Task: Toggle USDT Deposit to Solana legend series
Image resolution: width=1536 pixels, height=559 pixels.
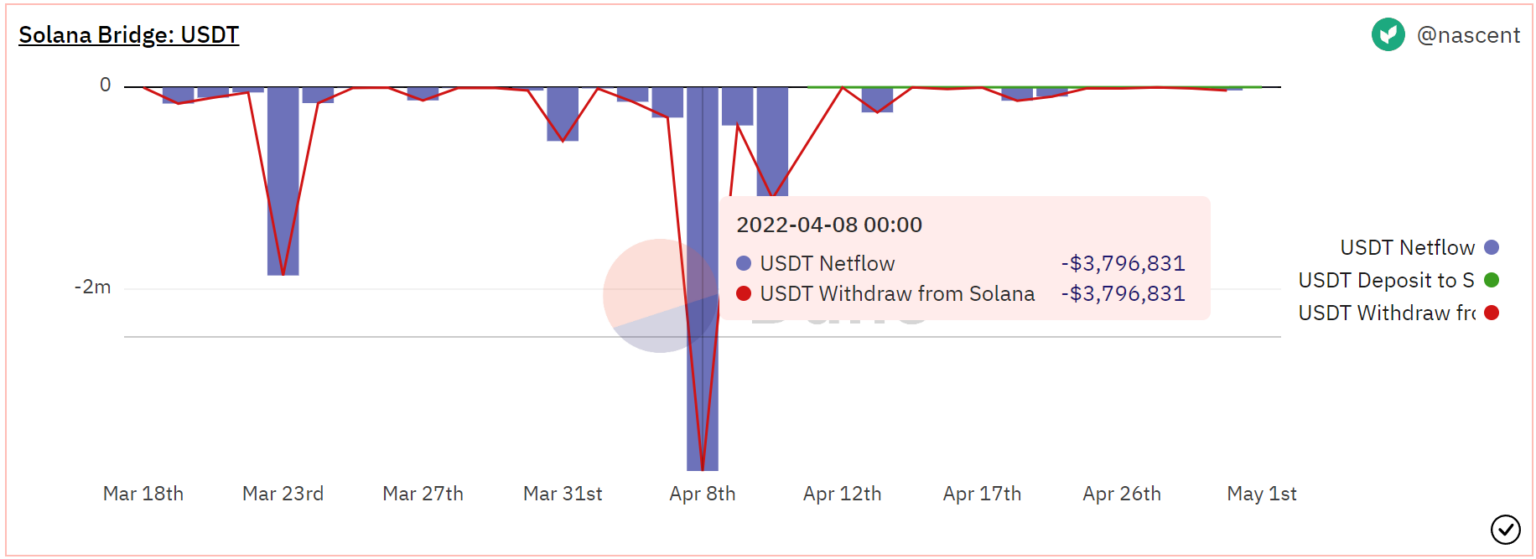Action: click(1386, 280)
